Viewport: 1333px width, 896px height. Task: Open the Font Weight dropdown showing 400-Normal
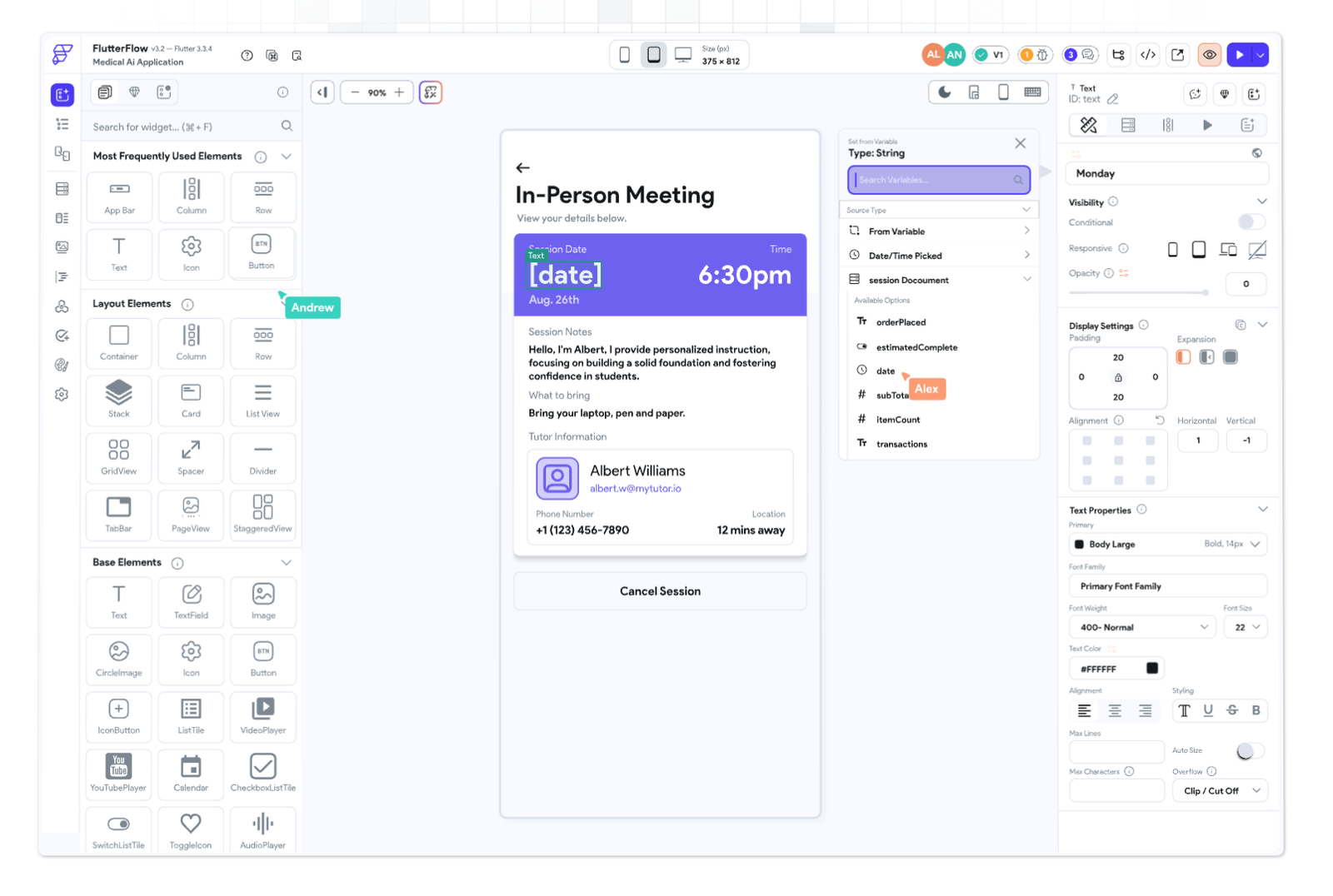tap(1141, 626)
